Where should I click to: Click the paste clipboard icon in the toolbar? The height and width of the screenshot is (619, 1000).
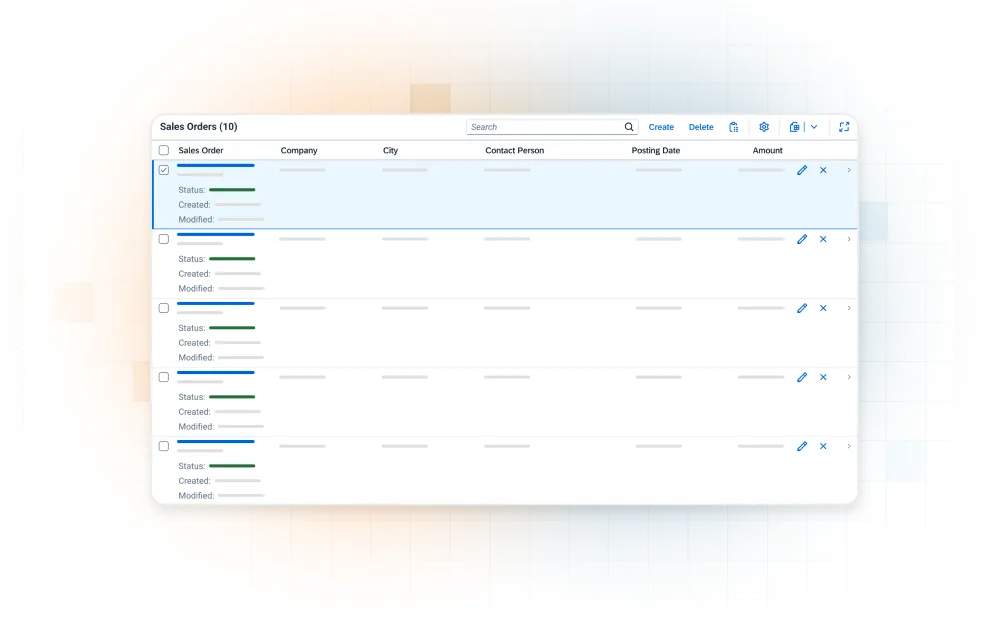point(734,127)
